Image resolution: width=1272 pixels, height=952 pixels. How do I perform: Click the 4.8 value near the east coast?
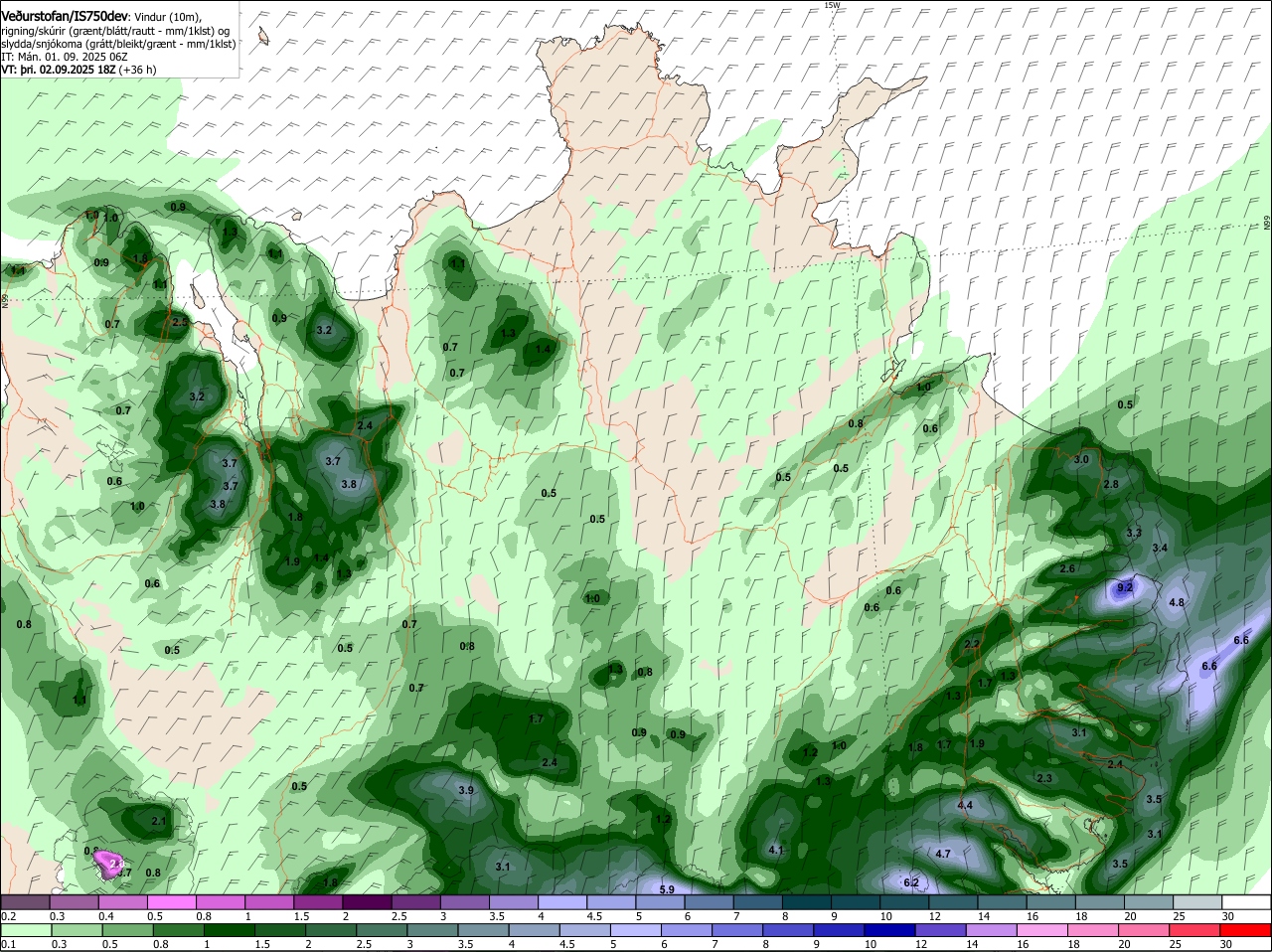(1177, 603)
